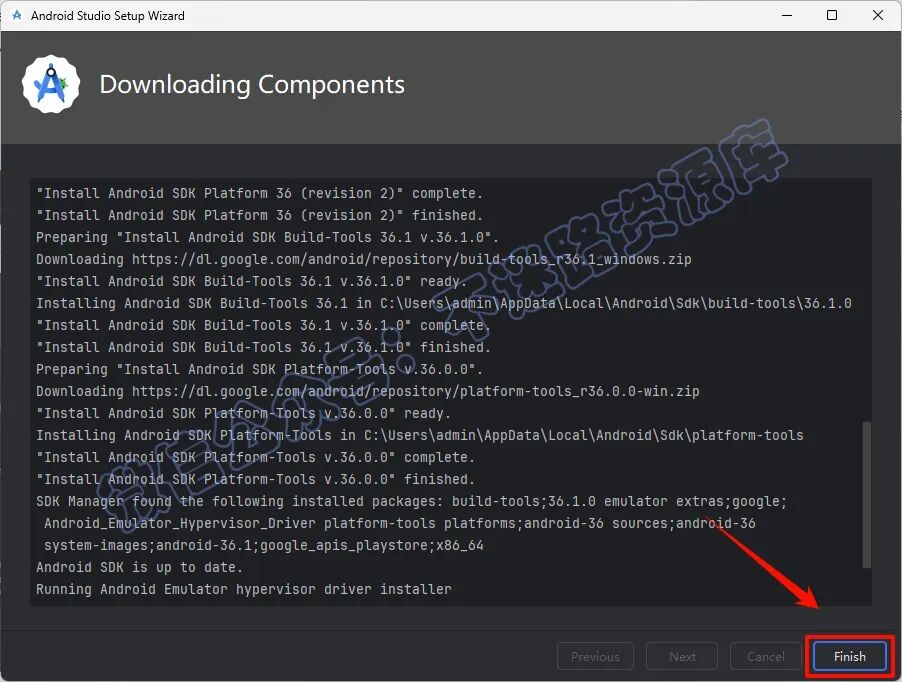Screen dimensions: 902x682
Task: Minimize the Setup Wizard window
Action: 787,16
